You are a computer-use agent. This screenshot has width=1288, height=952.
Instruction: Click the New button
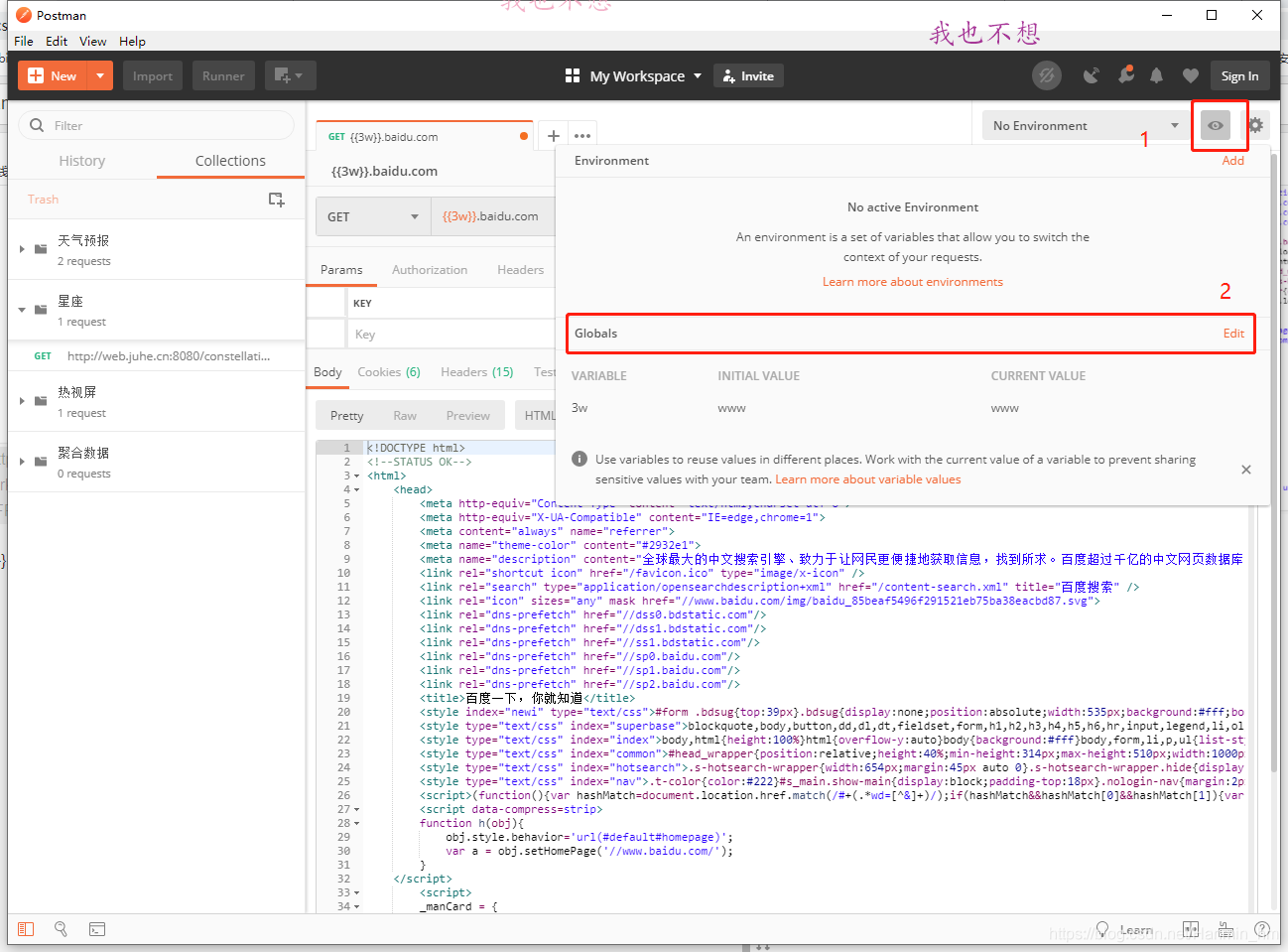pyautogui.click(x=54, y=75)
